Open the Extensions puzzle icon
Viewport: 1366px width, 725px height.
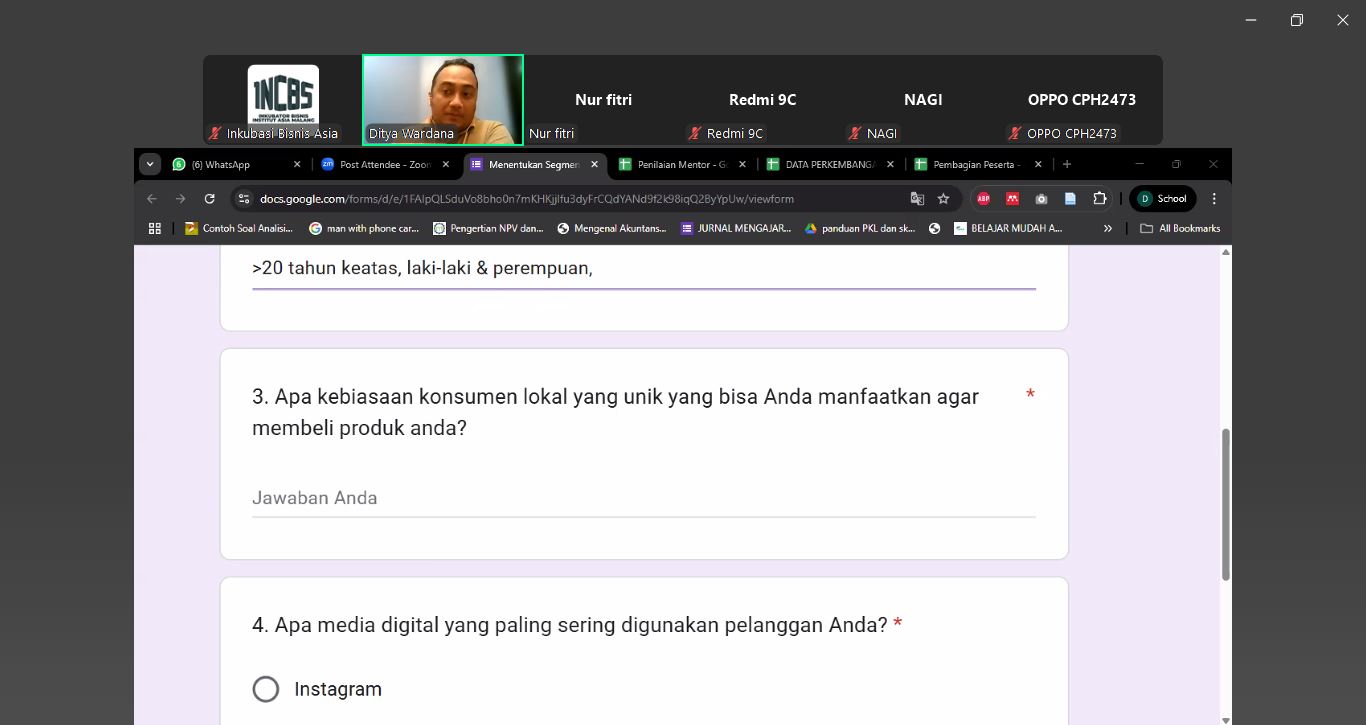coord(1099,199)
